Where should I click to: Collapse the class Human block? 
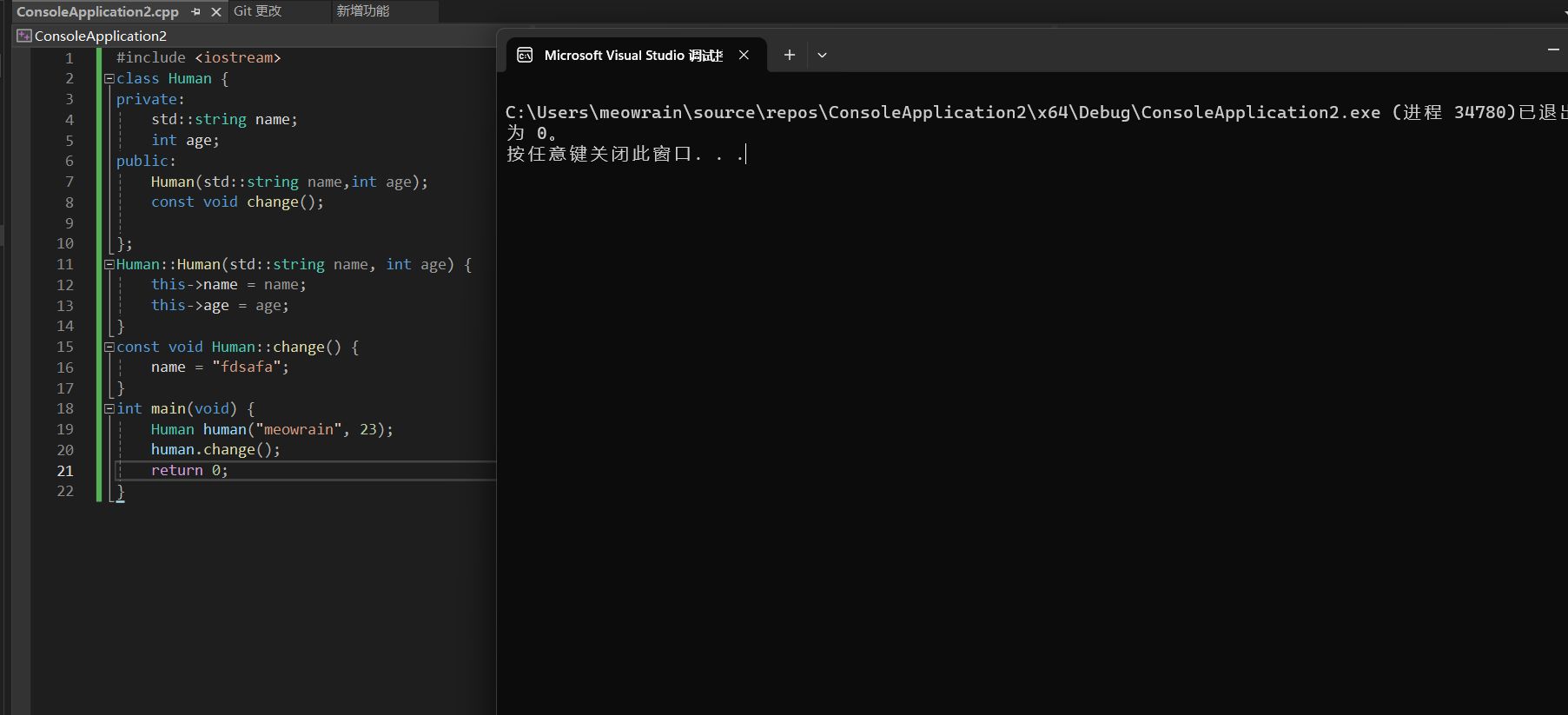(109, 78)
